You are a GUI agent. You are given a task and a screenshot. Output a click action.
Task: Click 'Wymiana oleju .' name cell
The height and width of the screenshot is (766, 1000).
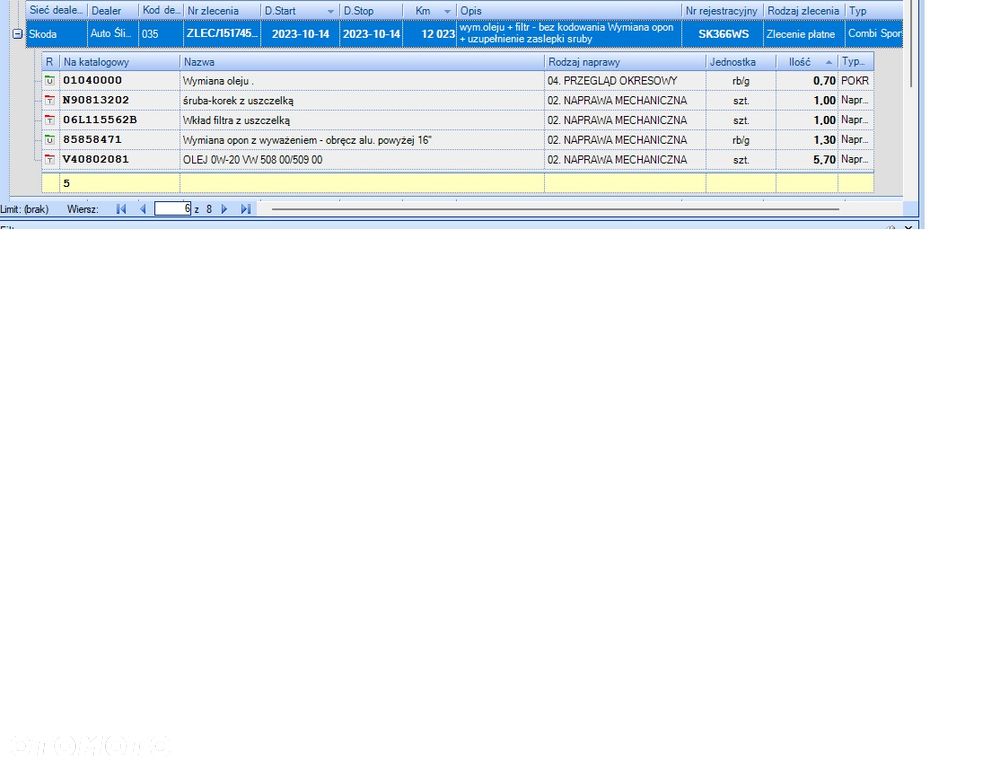pyautogui.click(x=362, y=80)
